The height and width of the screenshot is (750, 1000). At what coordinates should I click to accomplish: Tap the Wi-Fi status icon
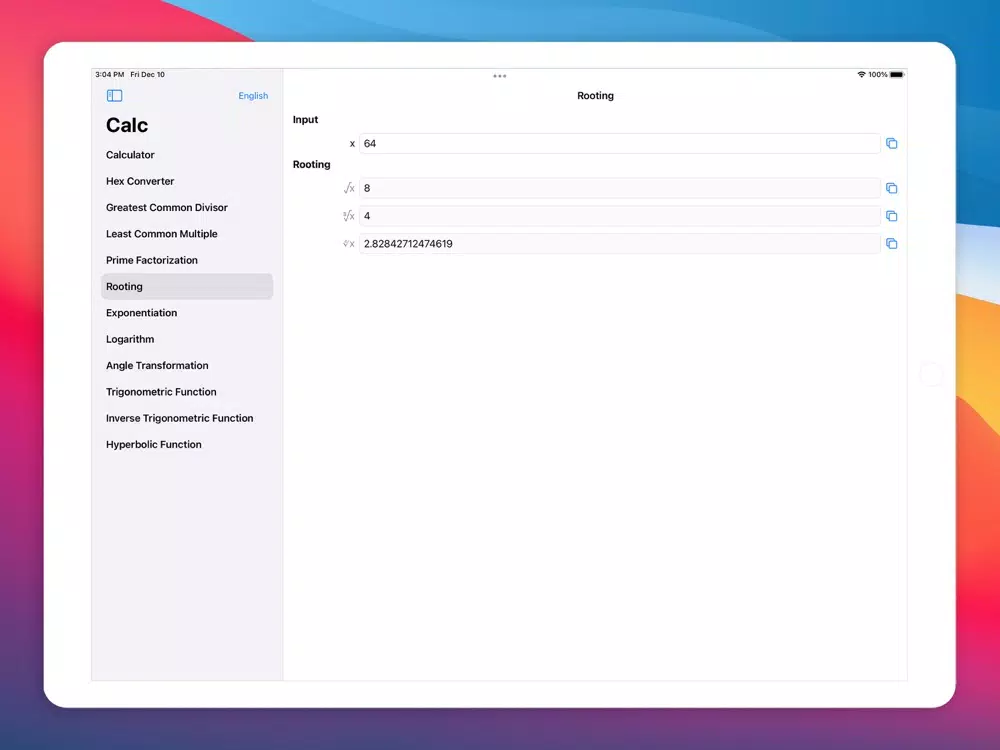pyautogui.click(x=862, y=75)
